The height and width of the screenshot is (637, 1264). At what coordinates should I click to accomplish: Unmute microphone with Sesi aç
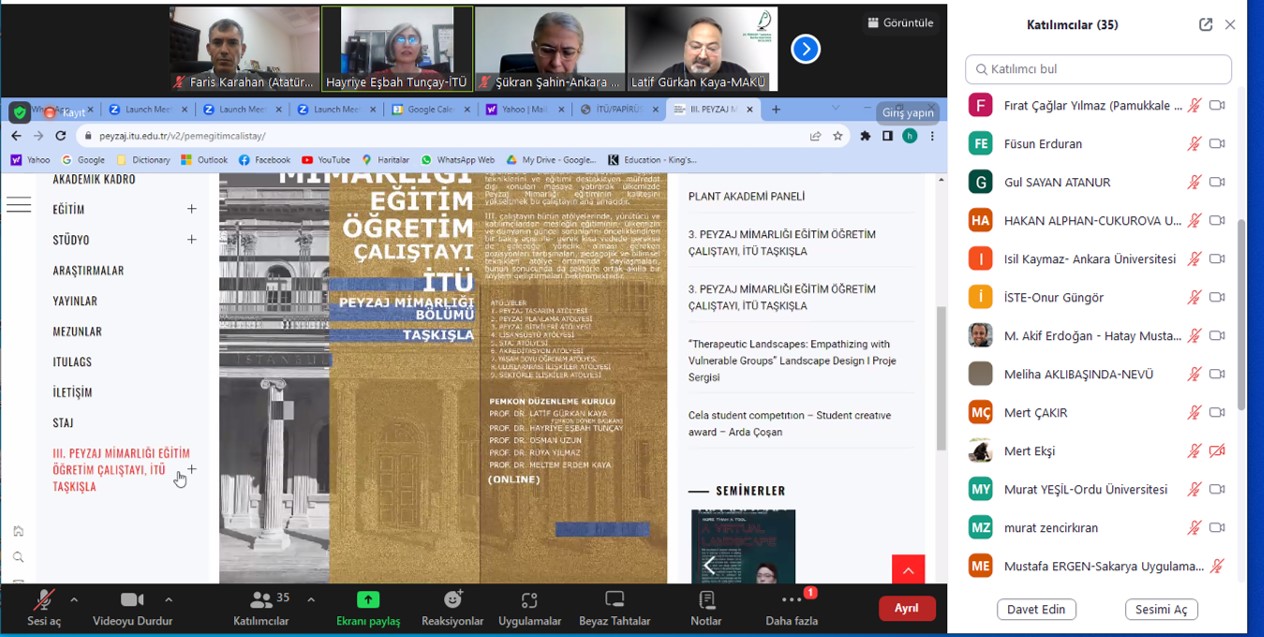[43, 600]
